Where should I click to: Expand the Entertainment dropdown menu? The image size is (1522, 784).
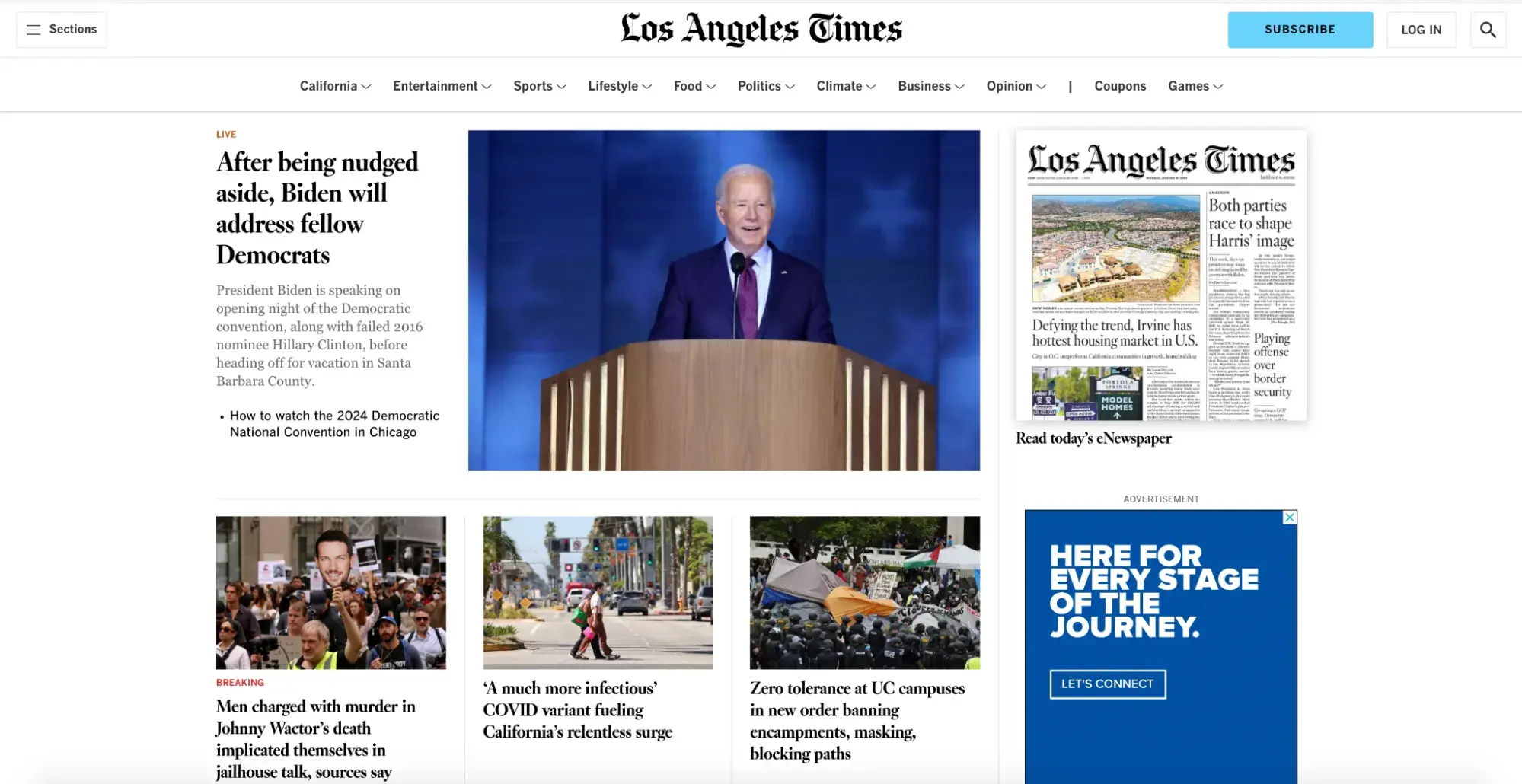442,86
